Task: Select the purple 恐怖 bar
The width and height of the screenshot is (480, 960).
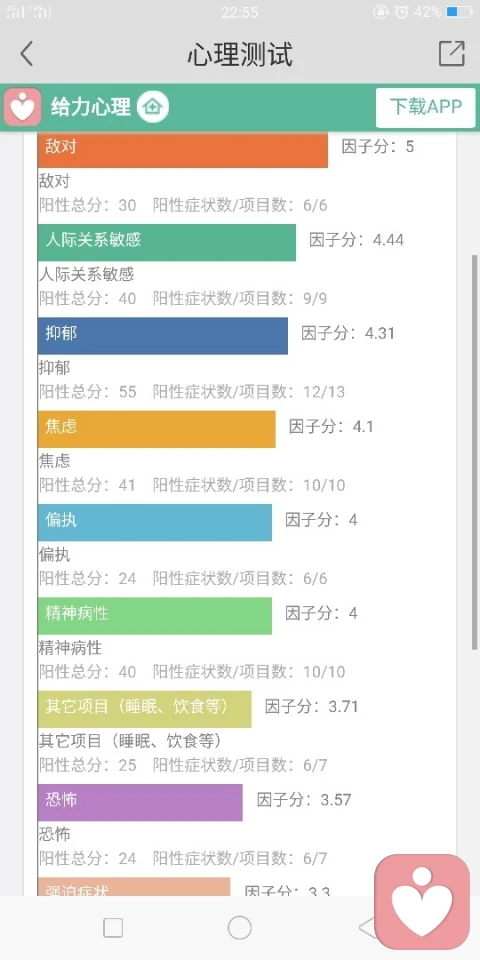Action: coord(140,803)
